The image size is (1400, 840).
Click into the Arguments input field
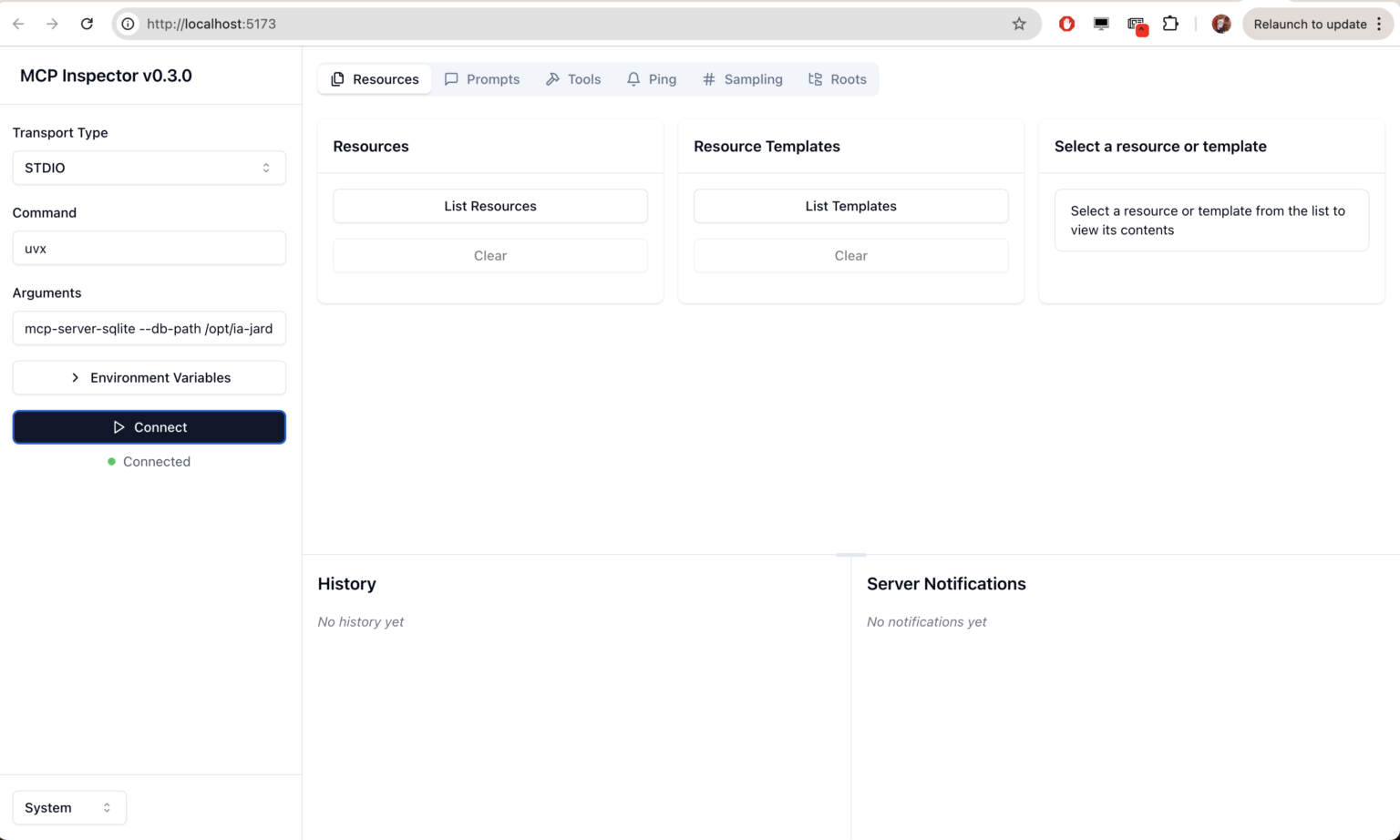coord(149,328)
